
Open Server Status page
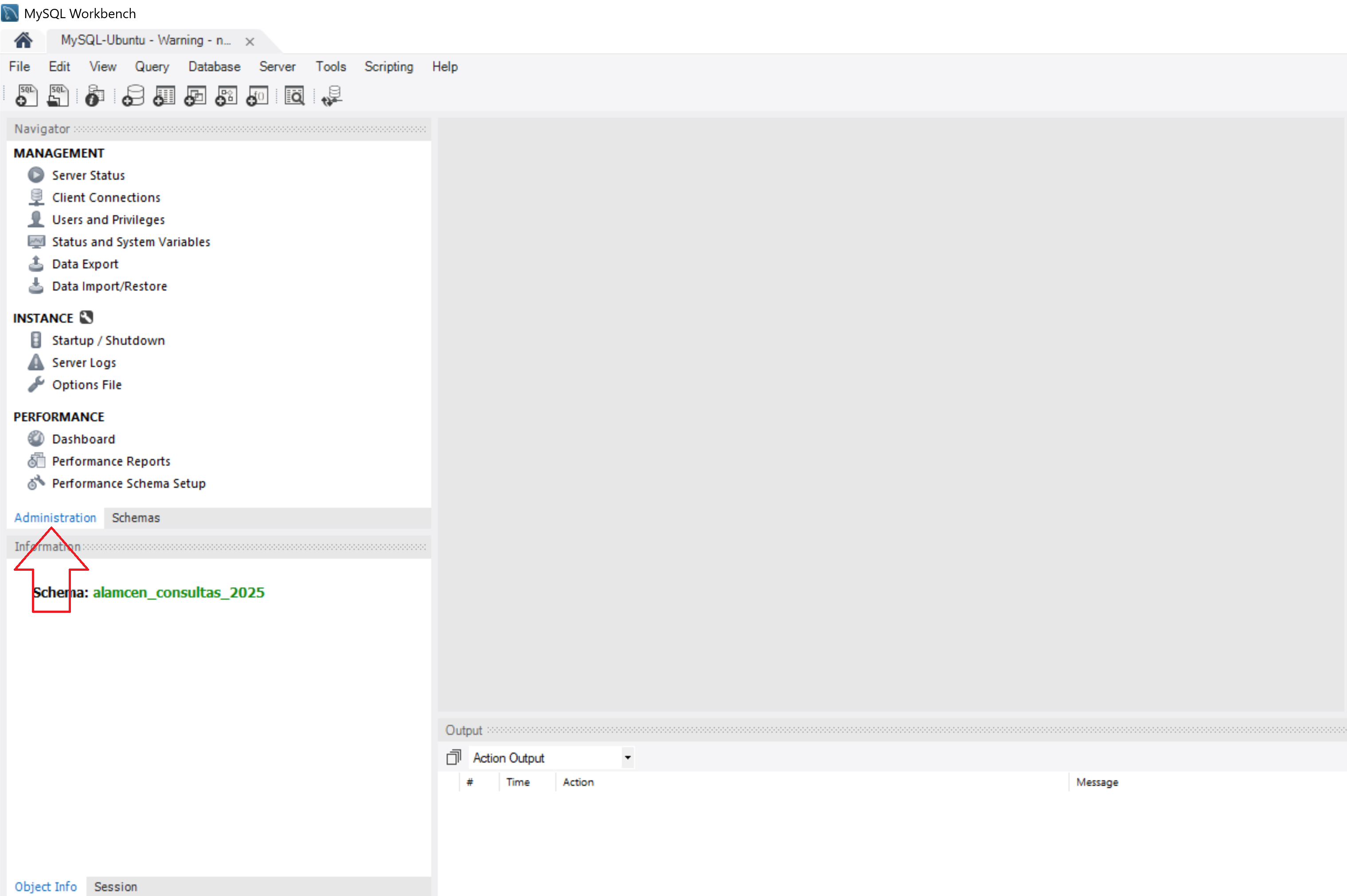[x=88, y=175]
